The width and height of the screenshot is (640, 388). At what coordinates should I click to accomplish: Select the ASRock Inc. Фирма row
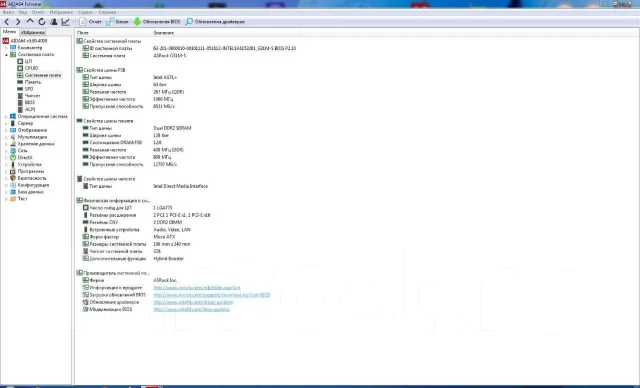pos(130,280)
